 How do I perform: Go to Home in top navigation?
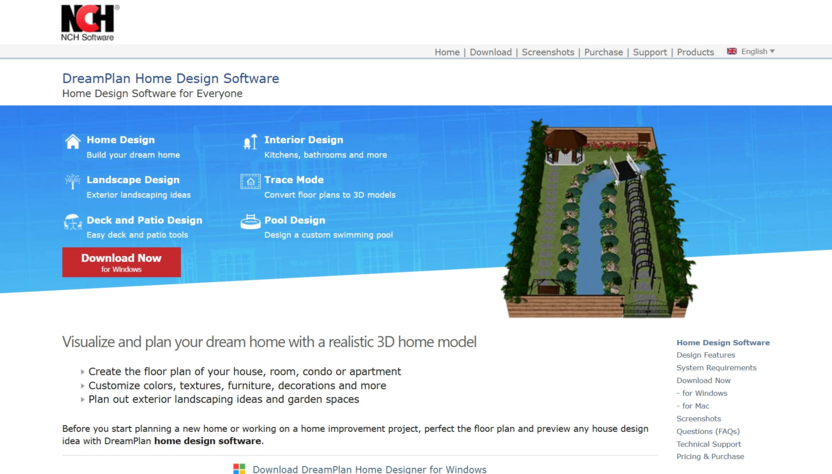447,52
